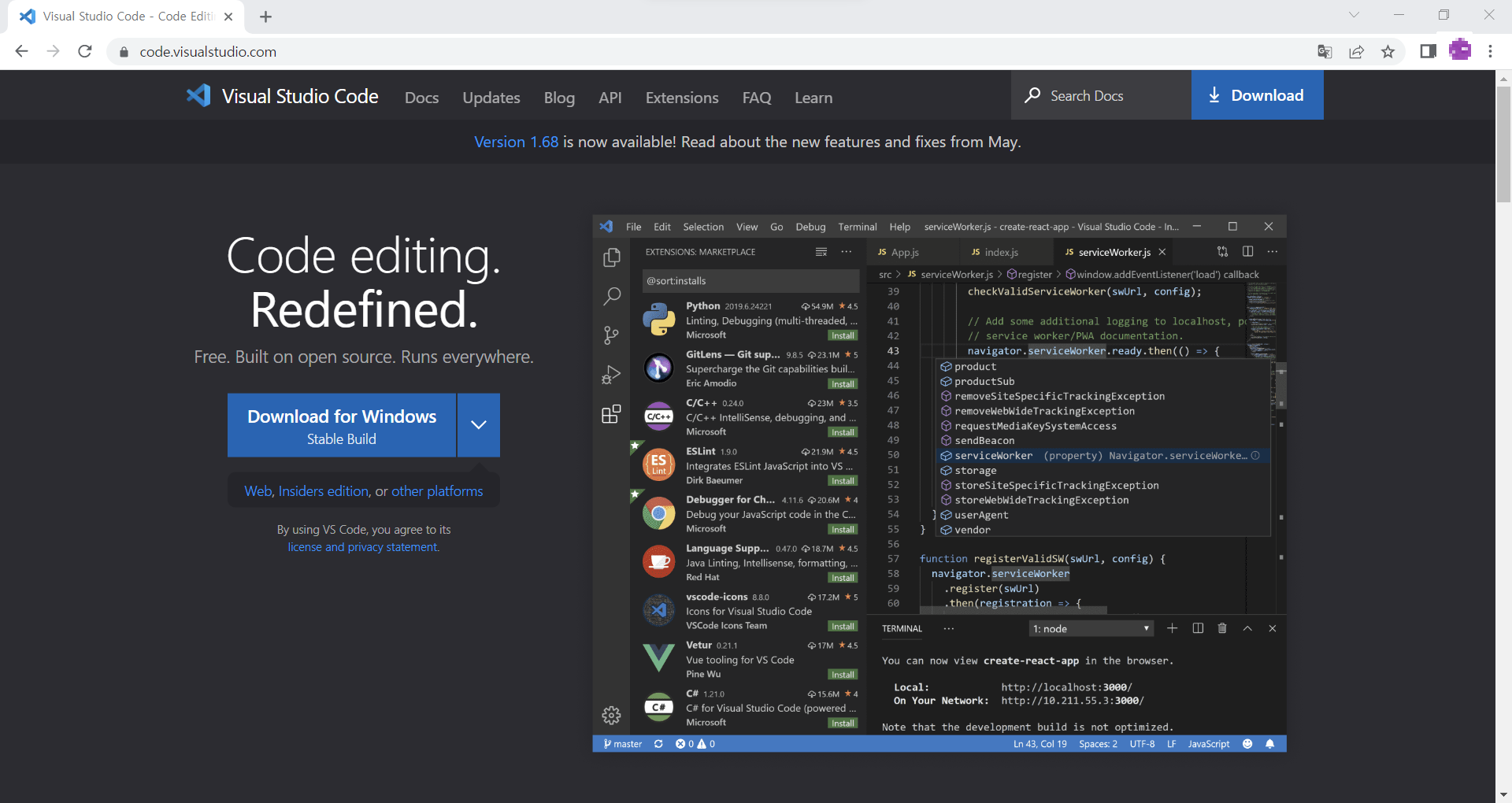Click the Python extension Install button
1512x803 pixels.
843,335
